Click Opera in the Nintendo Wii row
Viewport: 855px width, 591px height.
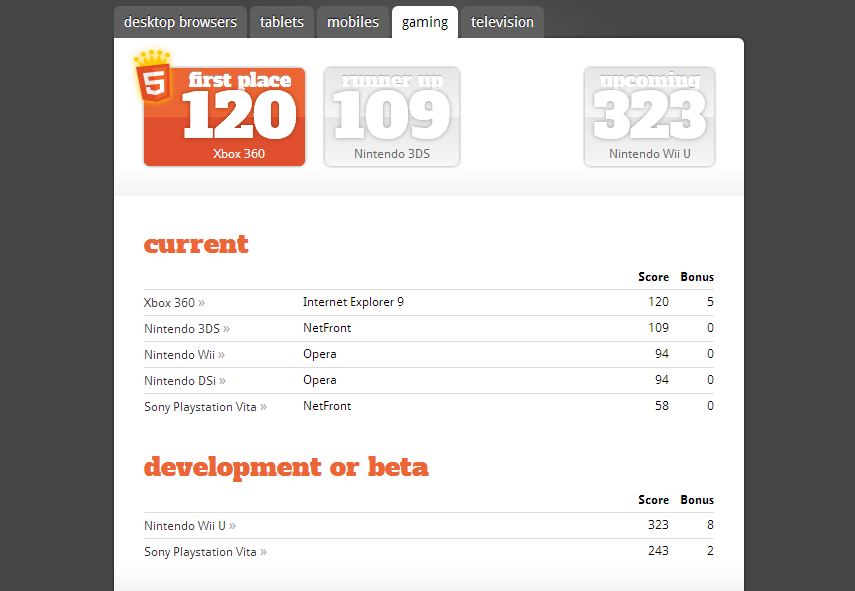tap(320, 354)
